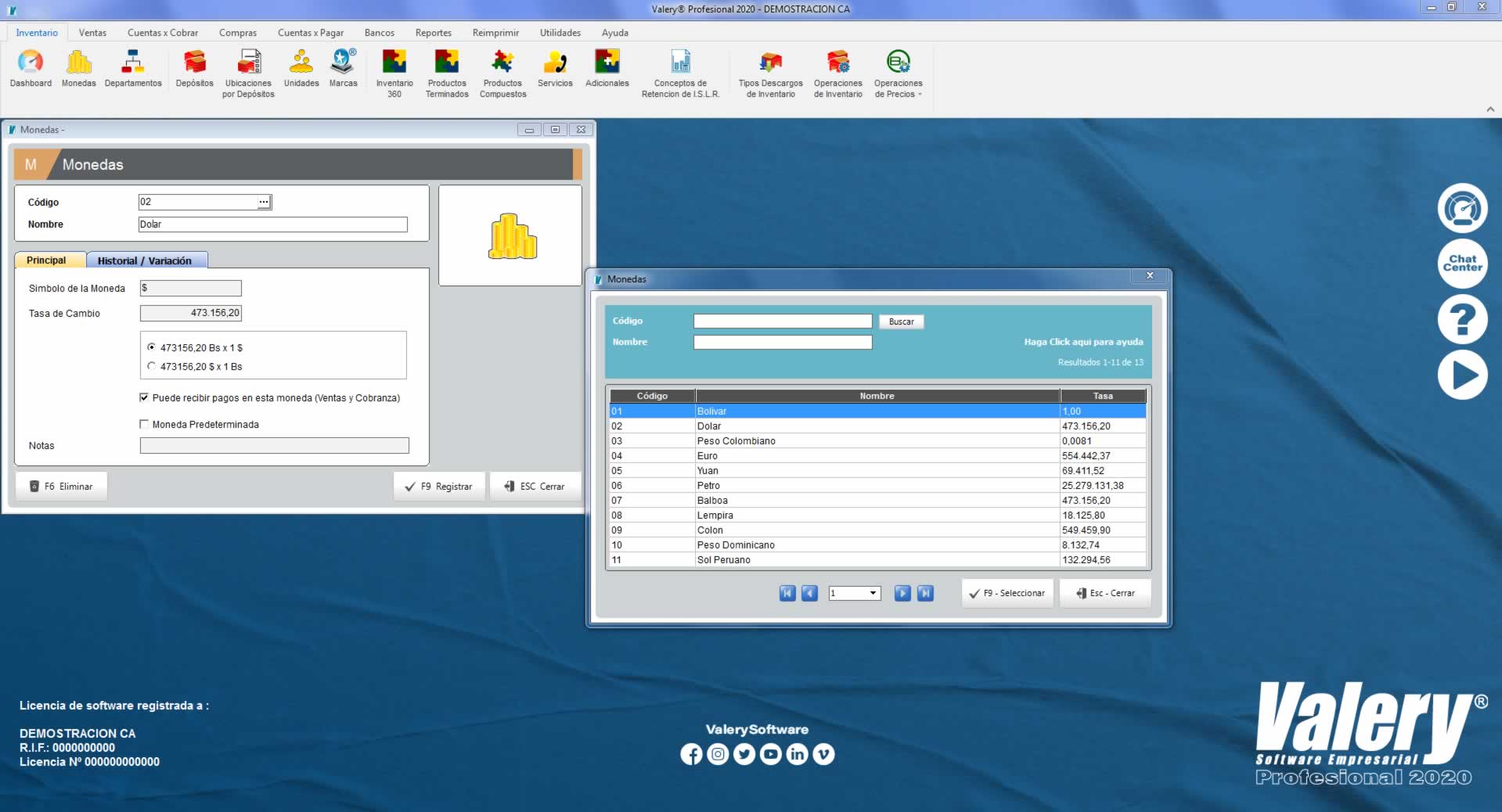Select radio 473156,20 $ x 1 Bs
This screenshot has height=812, width=1502.
[151, 366]
